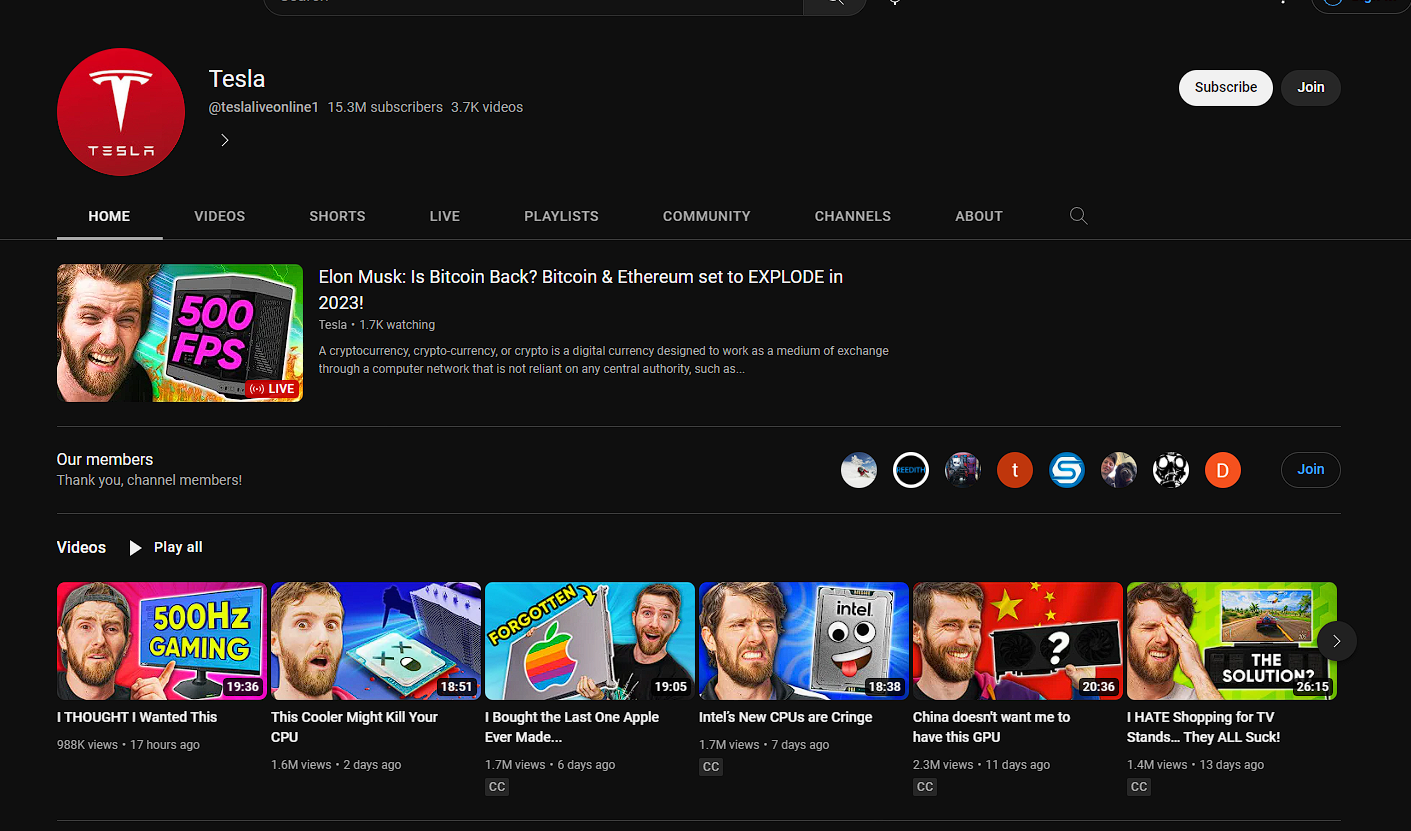
Task: Click the CC badge under Intel's CPUs video
Action: 711,767
